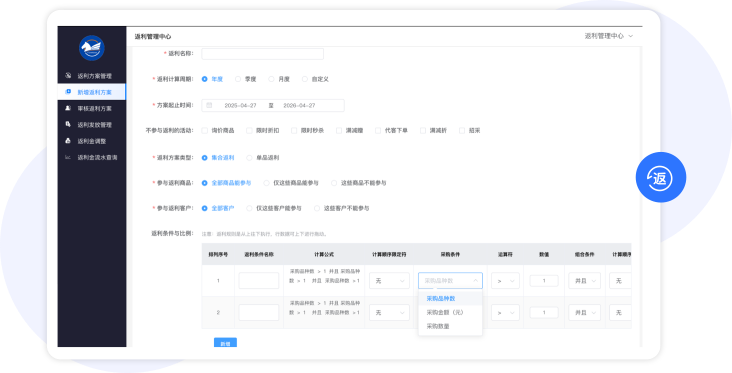The width and height of the screenshot is (732, 373).
Task: Open row 1 运算符 dropdown
Action: tap(505, 281)
